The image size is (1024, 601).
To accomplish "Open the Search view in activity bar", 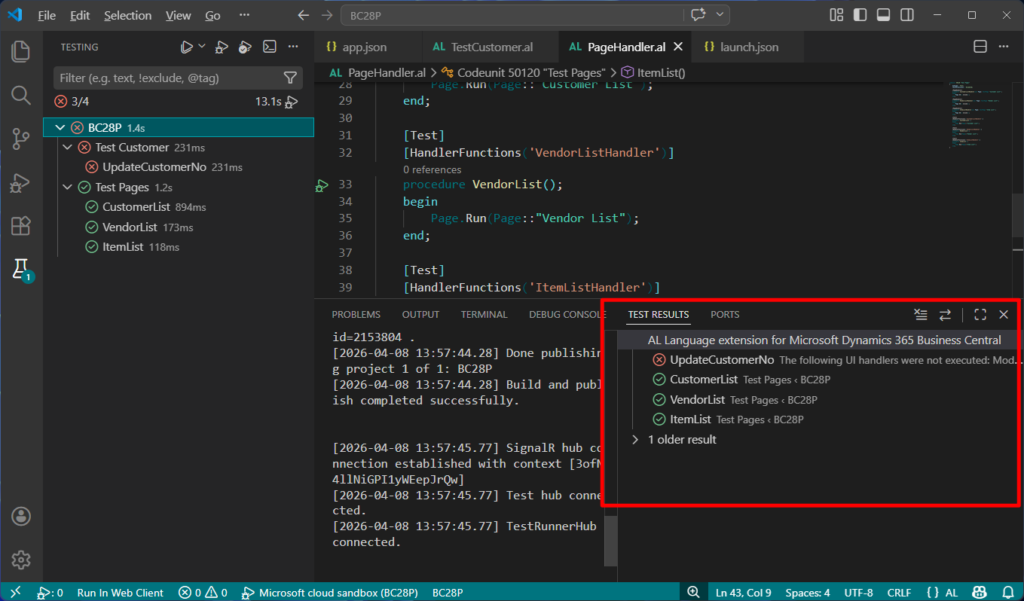I will tap(20, 95).
